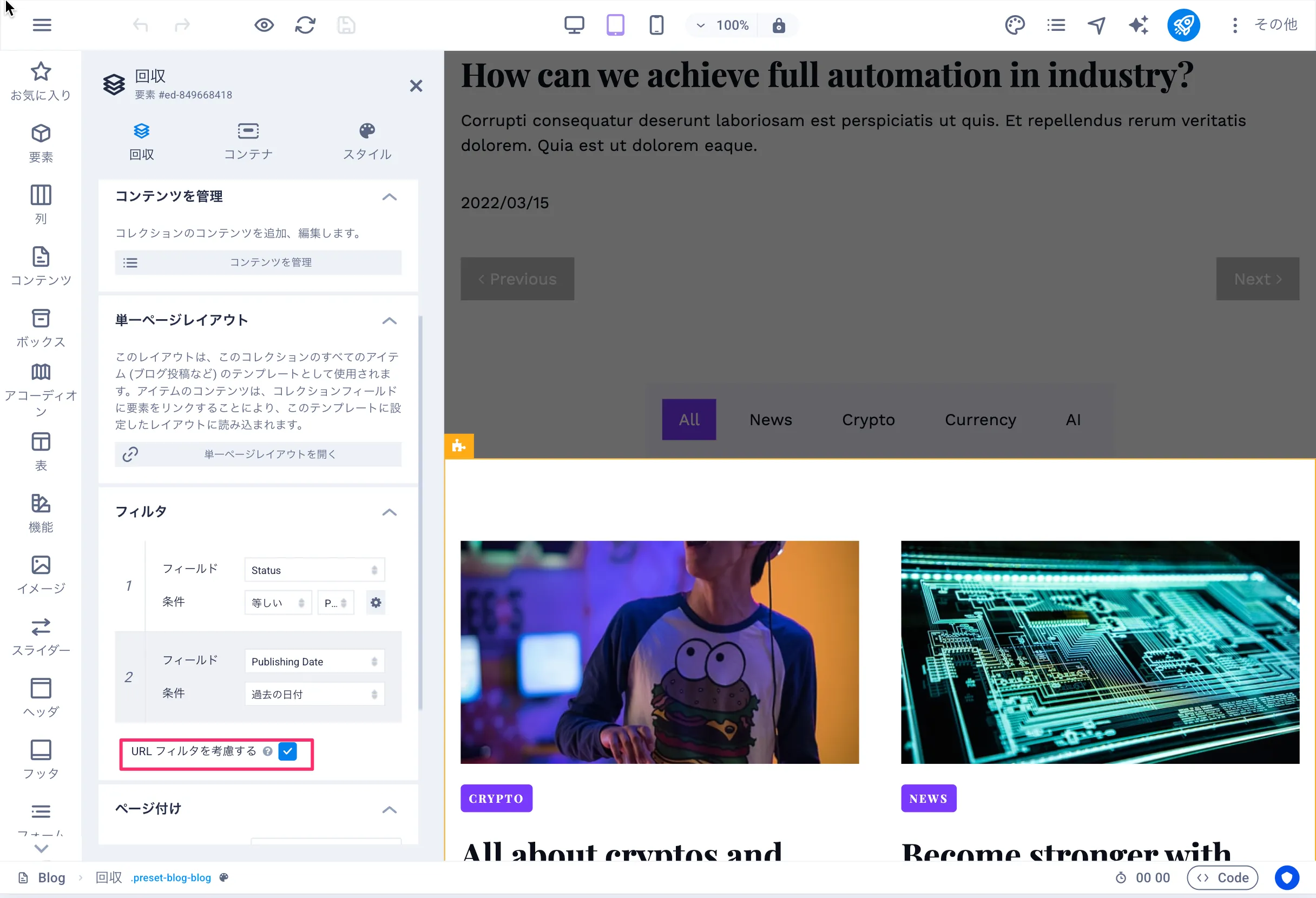Image resolution: width=1316 pixels, height=898 pixels.
Task: Select the News category filter
Action: tap(771, 420)
